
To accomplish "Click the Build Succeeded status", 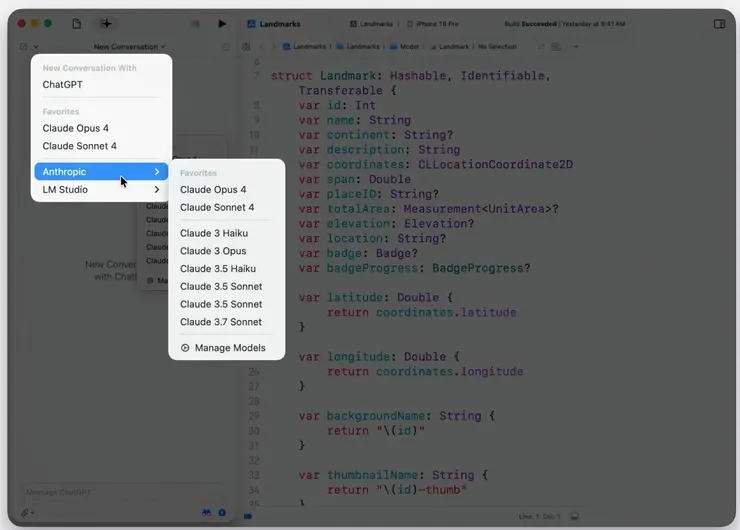I will click(x=564, y=24).
